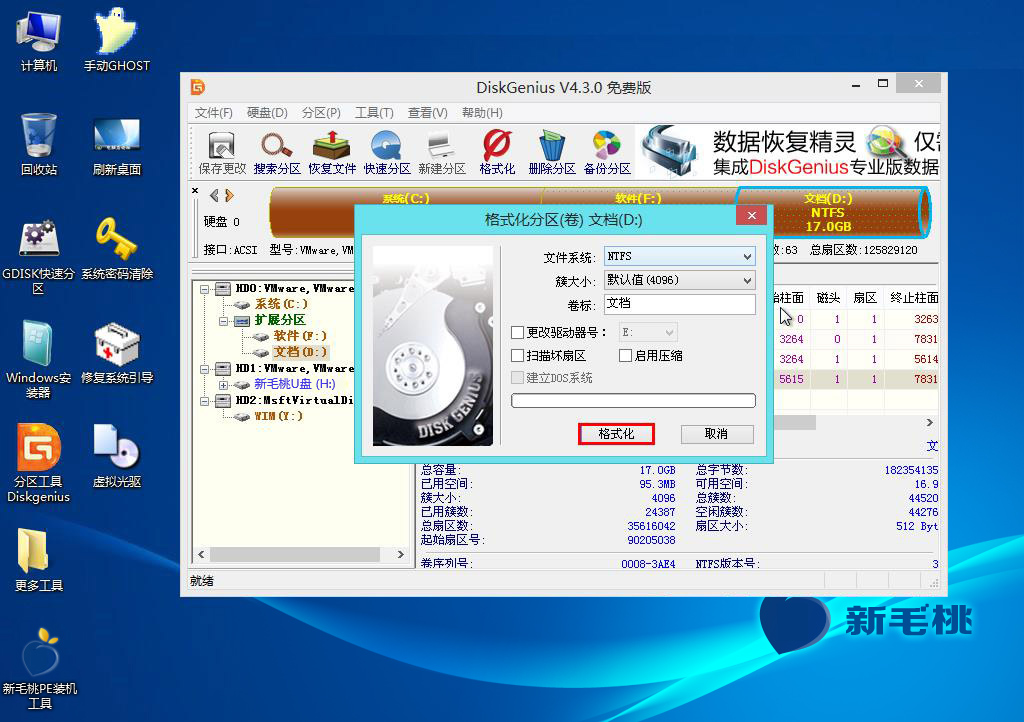Collapse the HD2 MsftVirtualDisk node
Image resolution: width=1024 pixels, height=722 pixels.
point(204,401)
